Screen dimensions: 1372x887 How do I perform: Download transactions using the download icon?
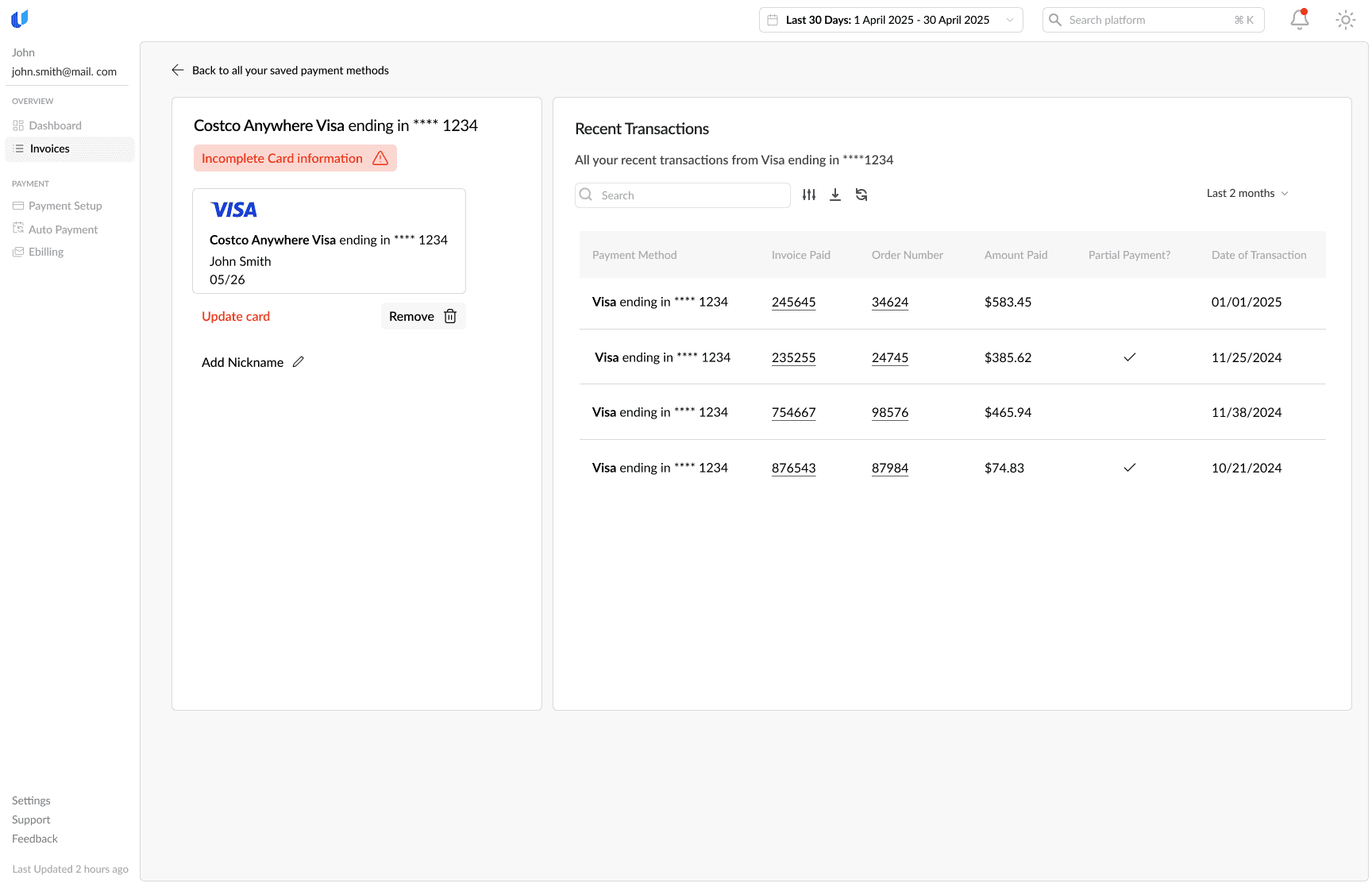[x=835, y=195]
